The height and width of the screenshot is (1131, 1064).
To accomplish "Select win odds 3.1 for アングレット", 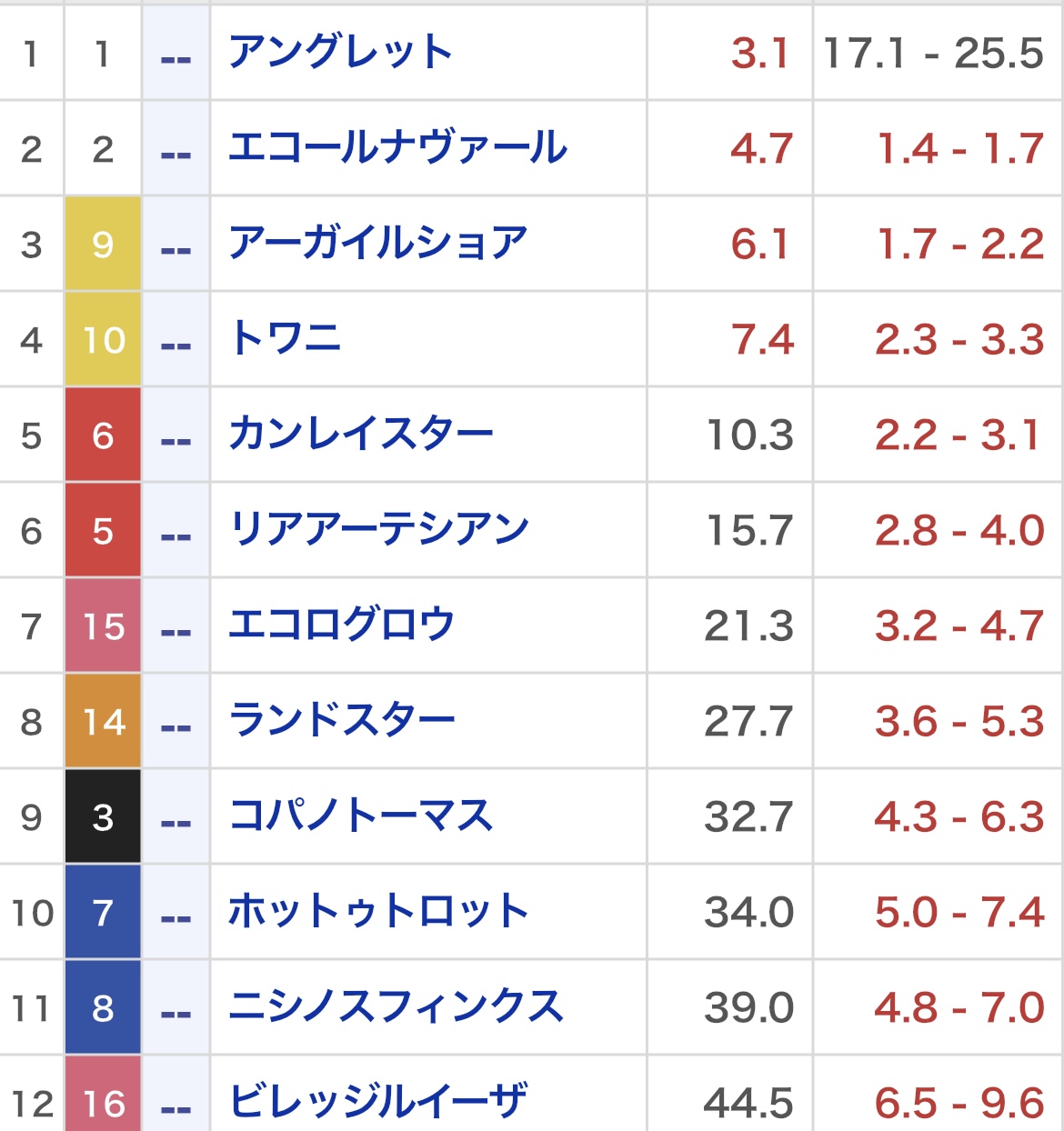I will pos(760,55).
